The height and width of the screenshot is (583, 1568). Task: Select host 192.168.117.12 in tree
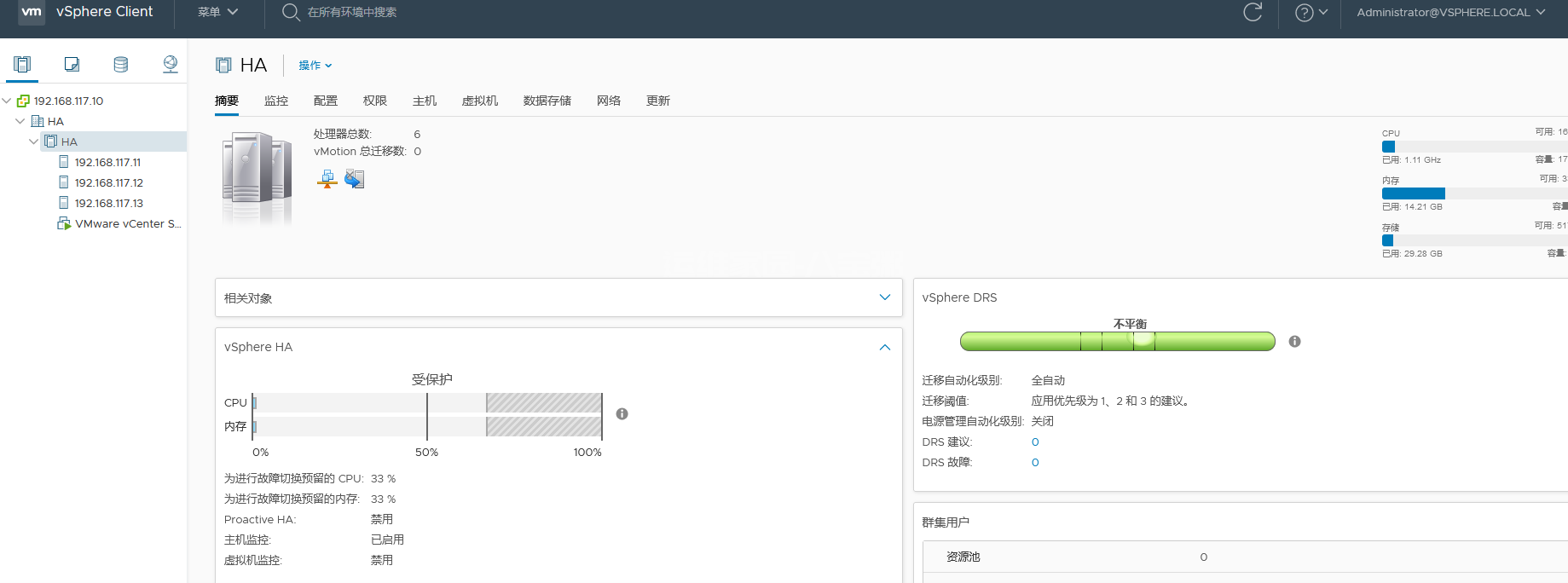coord(108,182)
